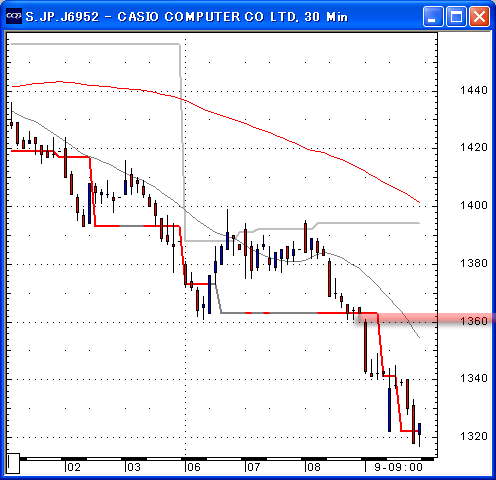Click the 1440 price label on the axis
Screen dimensions: 496x480
pos(474,90)
